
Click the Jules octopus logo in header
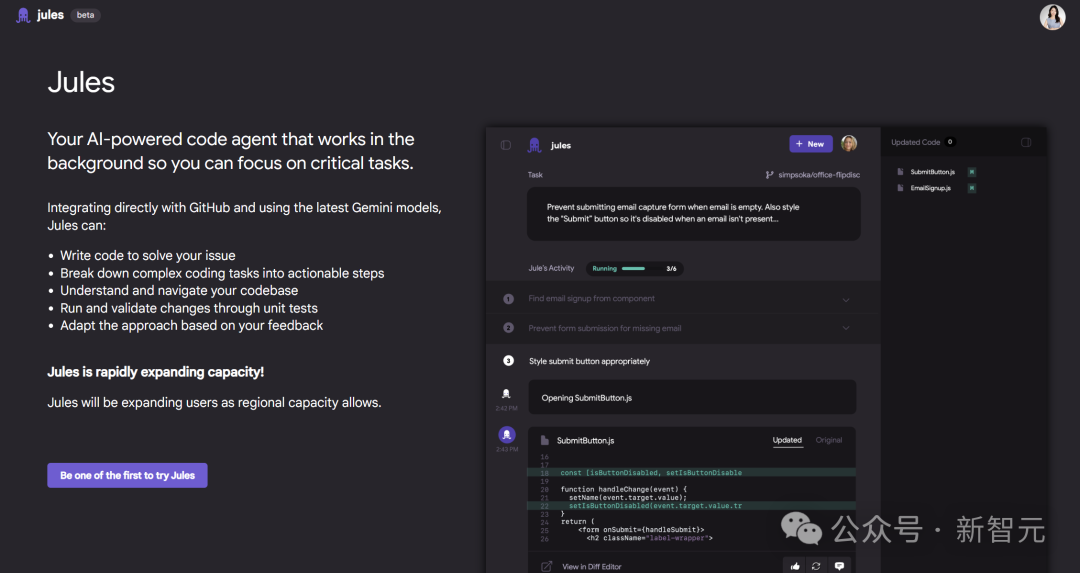(x=23, y=16)
